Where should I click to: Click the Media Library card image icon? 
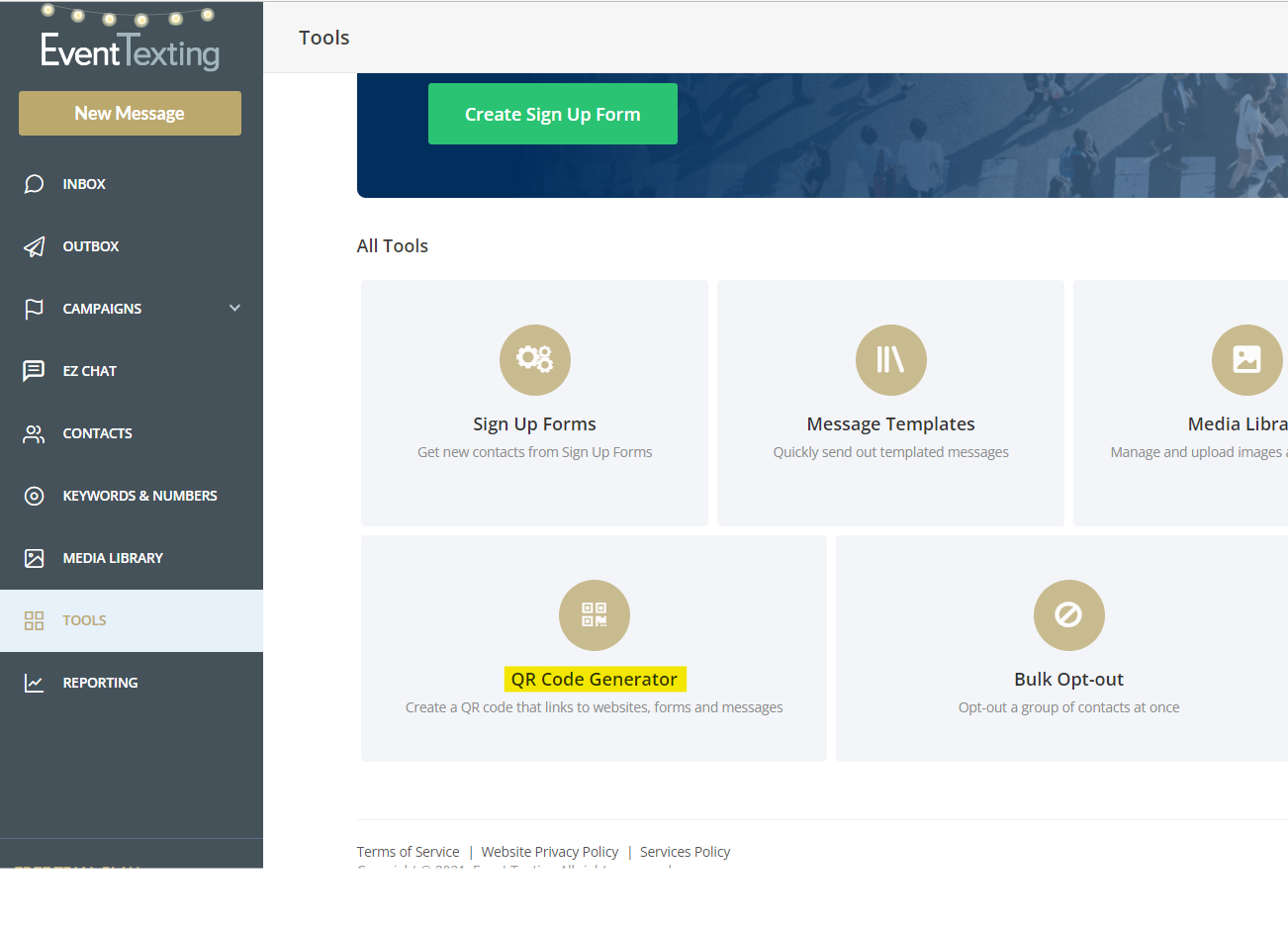coord(1247,359)
